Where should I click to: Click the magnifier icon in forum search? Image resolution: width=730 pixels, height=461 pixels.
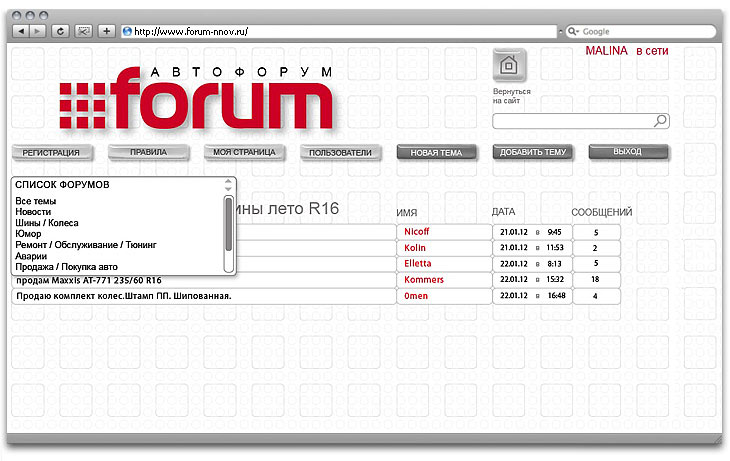(x=660, y=121)
